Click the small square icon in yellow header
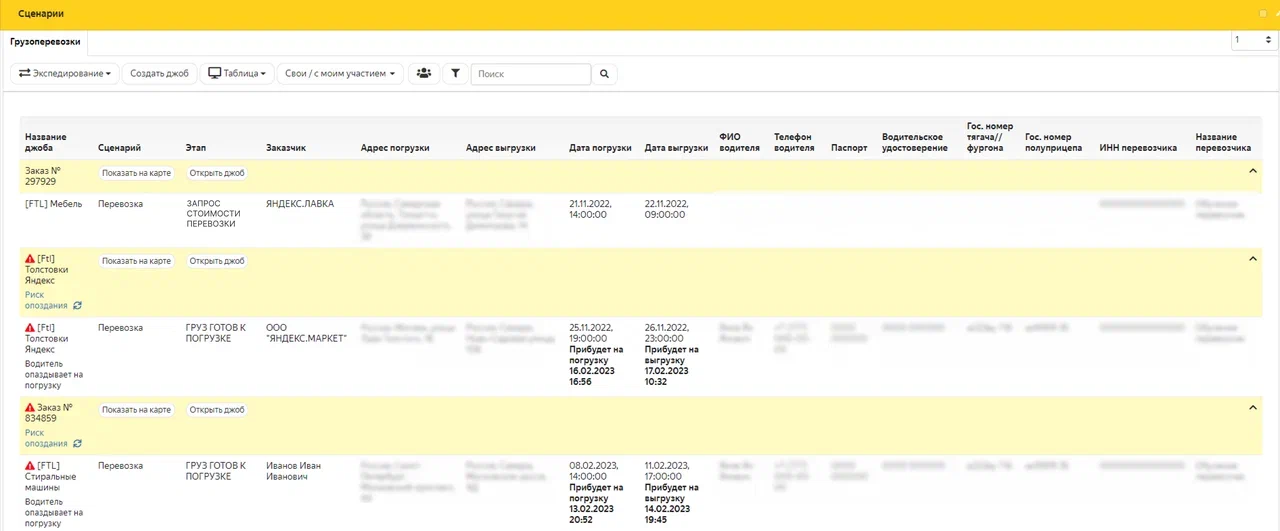Screen dimensions: 1280x531 1262,14
